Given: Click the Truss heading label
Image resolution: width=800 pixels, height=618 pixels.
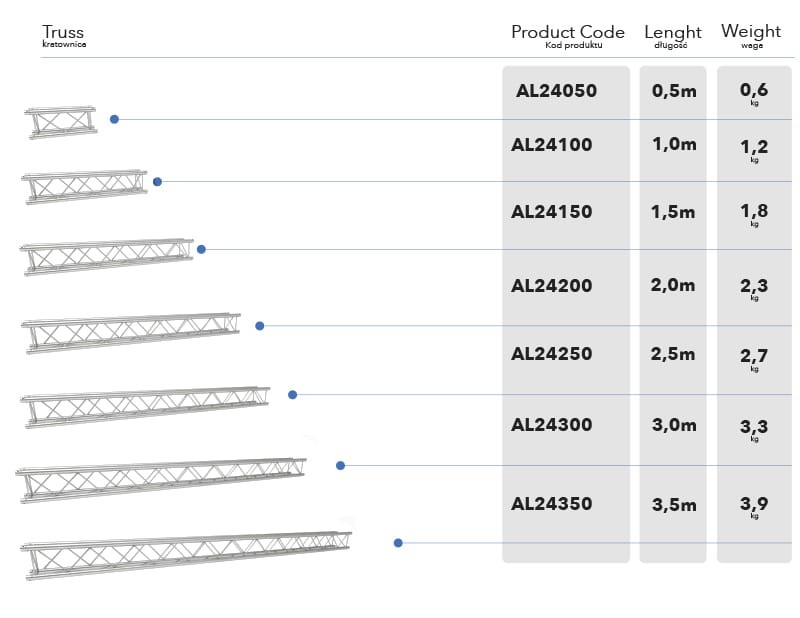Looking at the screenshot, I should pos(63,33).
